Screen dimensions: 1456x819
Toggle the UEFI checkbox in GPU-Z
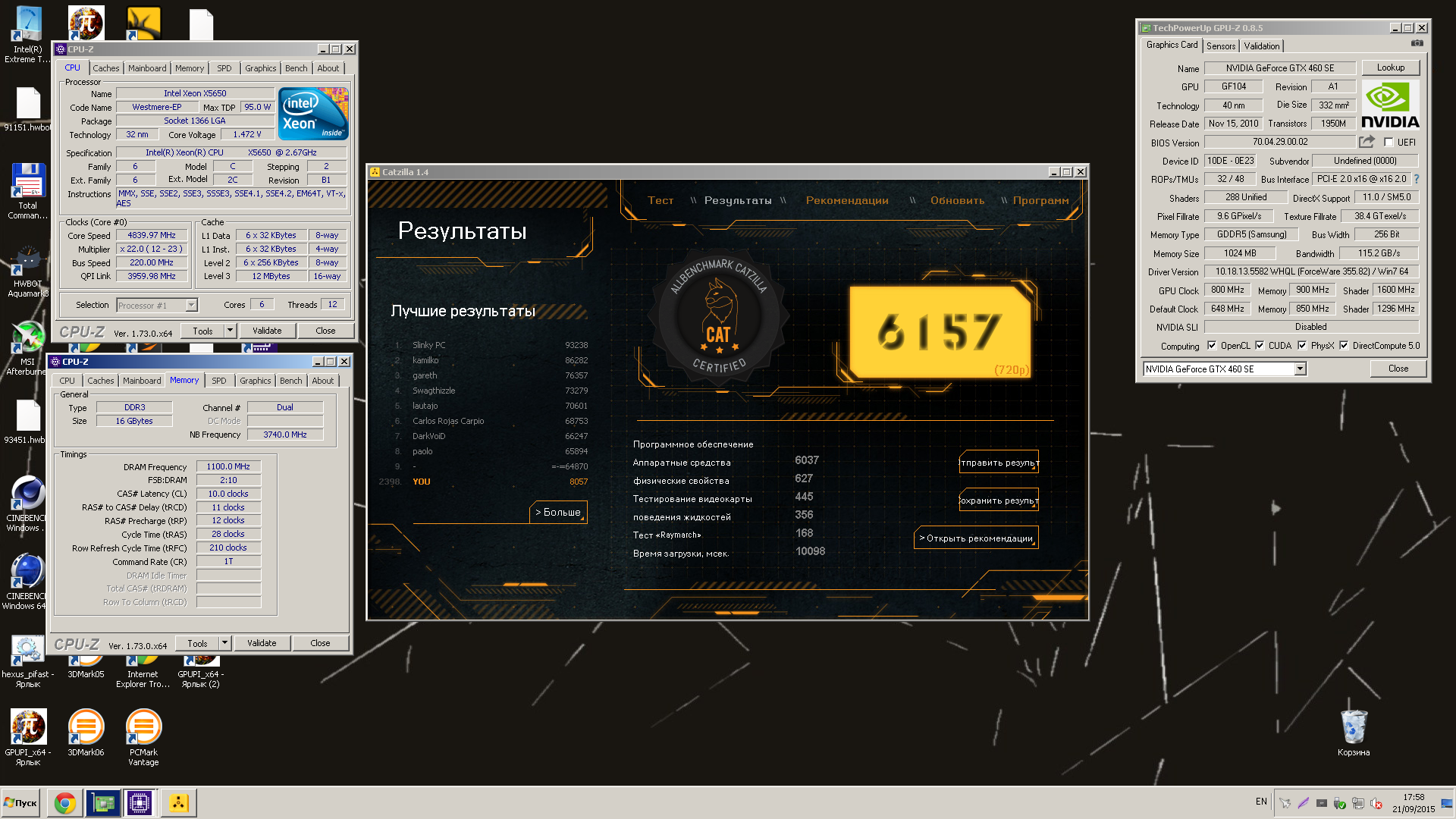[x=1389, y=142]
